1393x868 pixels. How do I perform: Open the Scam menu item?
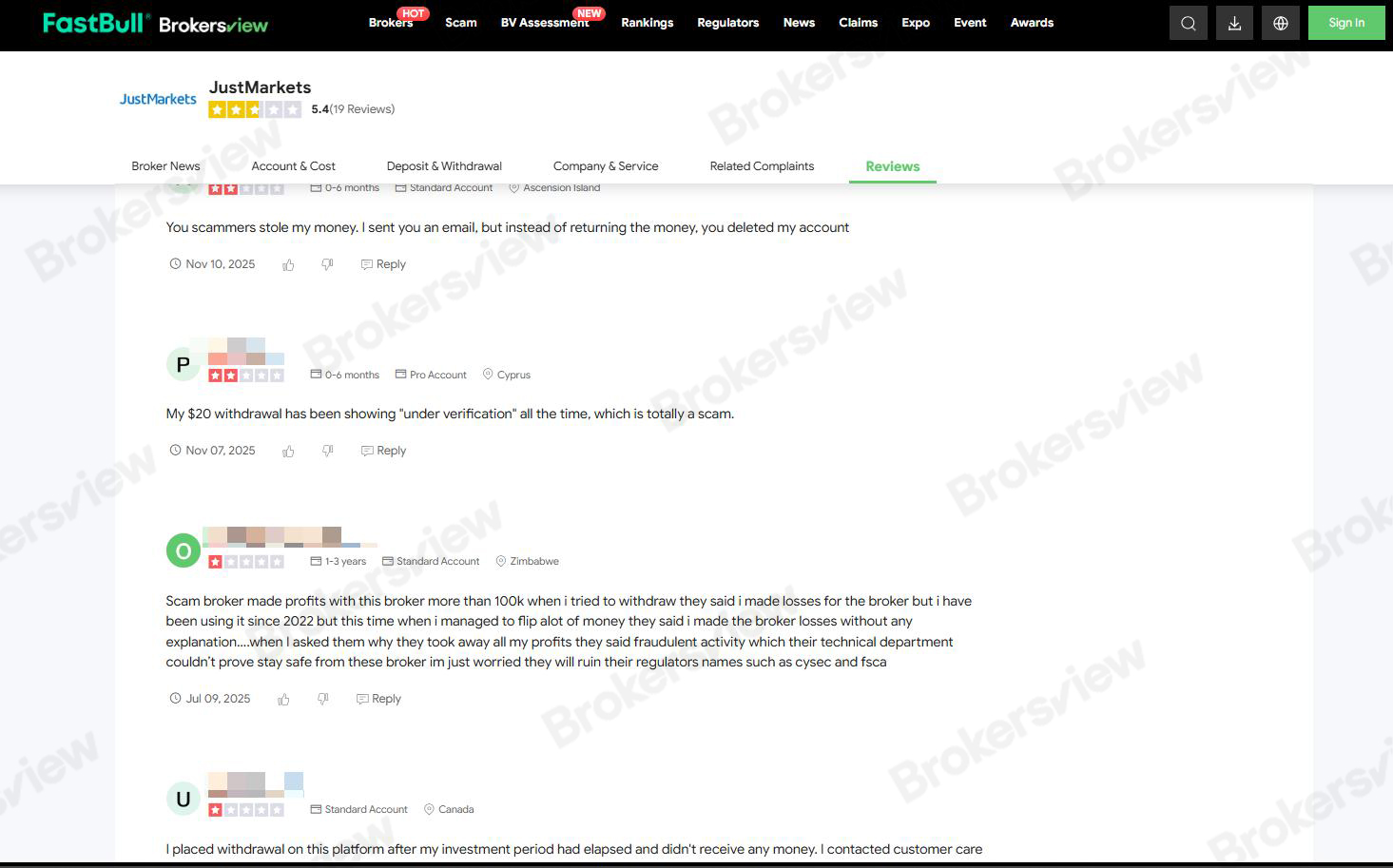pyautogui.click(x=461, y=23)
